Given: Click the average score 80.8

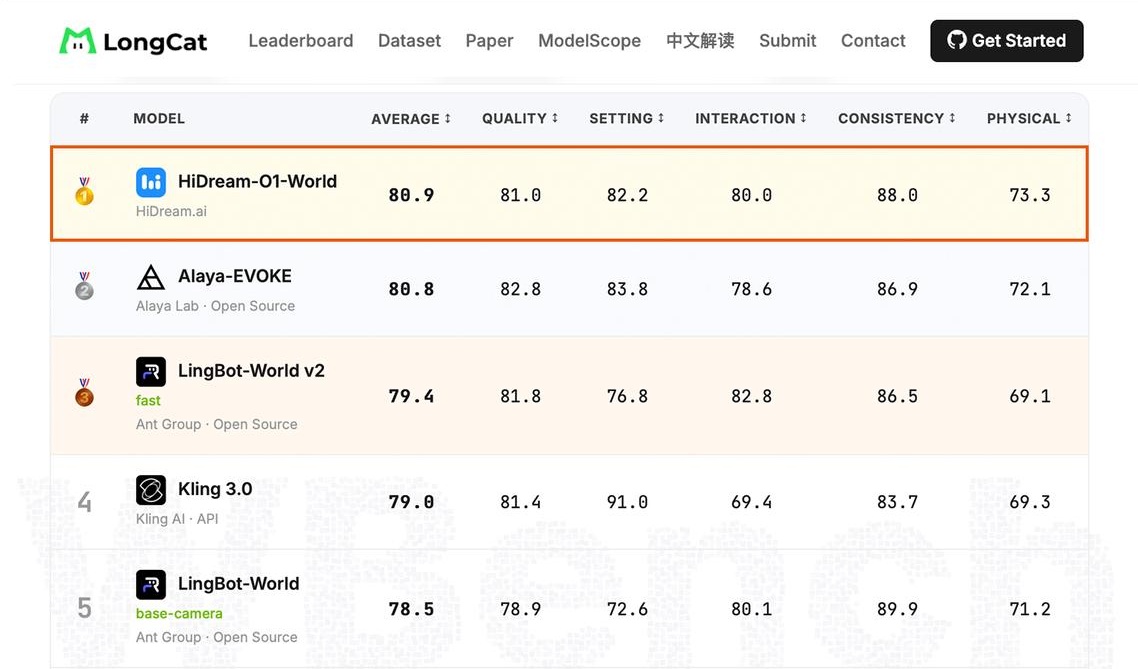Looking at the screenshot, I should pos(411,290).
